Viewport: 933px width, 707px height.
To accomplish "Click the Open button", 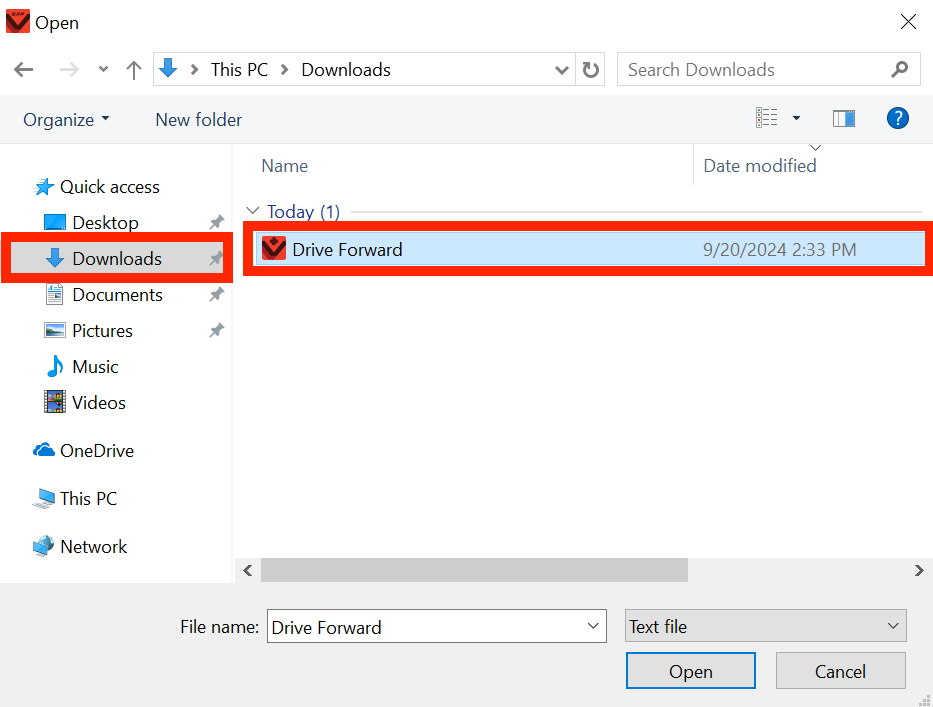I will (690, 670).
